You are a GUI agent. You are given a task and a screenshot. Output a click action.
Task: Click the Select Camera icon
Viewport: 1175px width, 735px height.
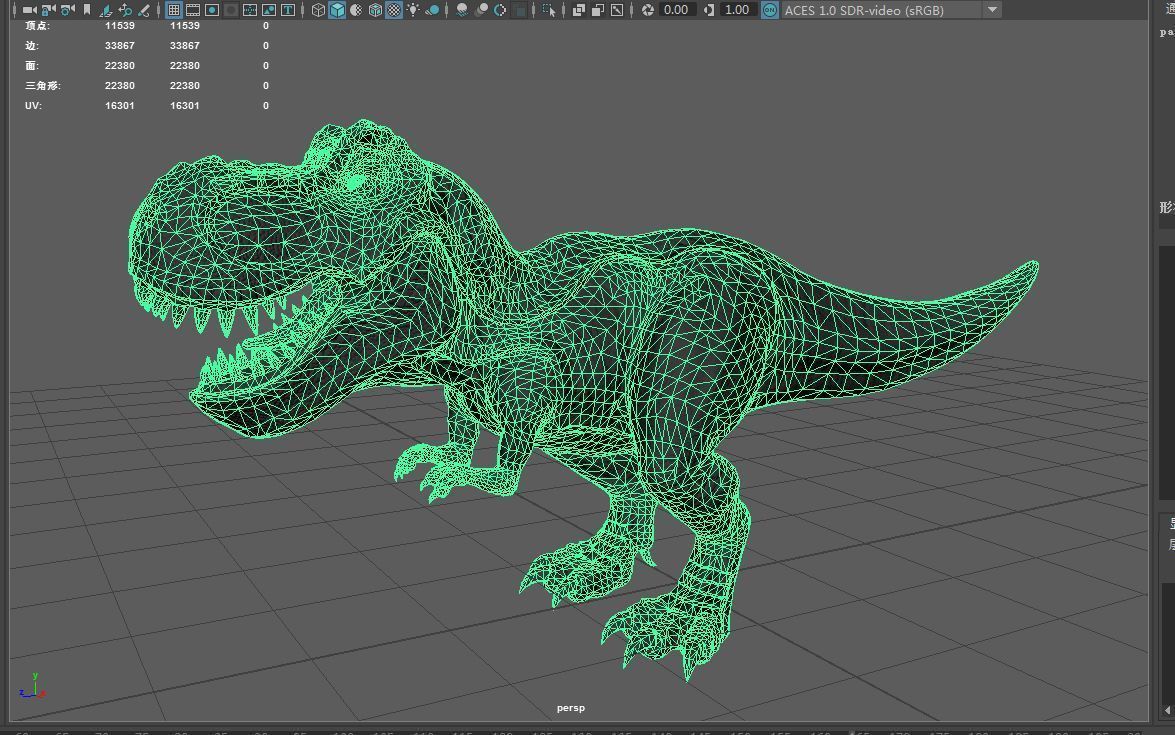coord(29,10)
